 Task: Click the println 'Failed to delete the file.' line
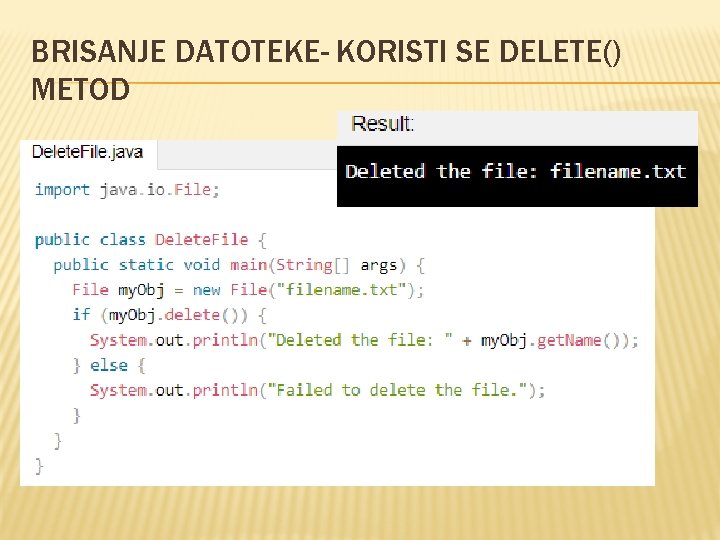[x=318, y=390]
